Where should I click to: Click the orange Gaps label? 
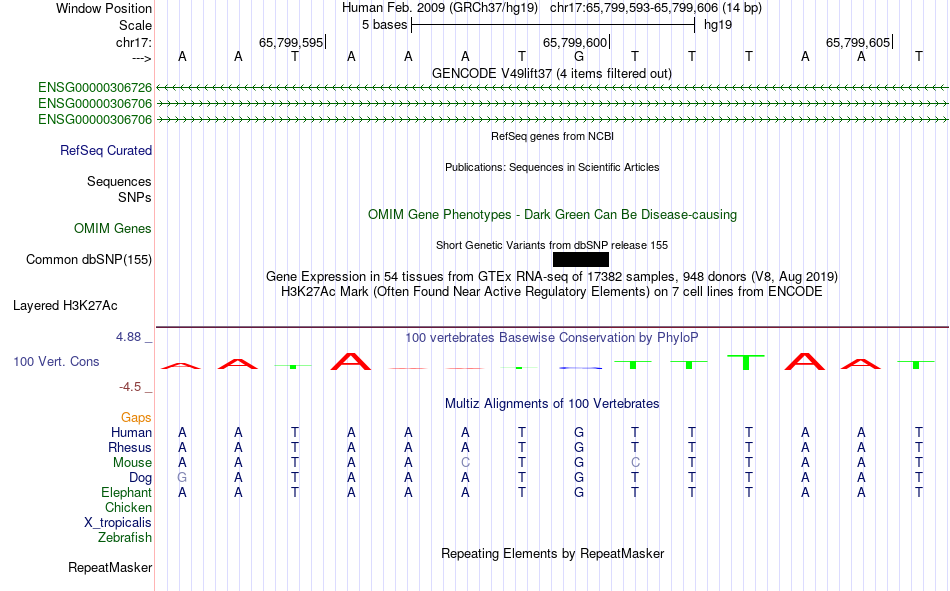[136, 418]
